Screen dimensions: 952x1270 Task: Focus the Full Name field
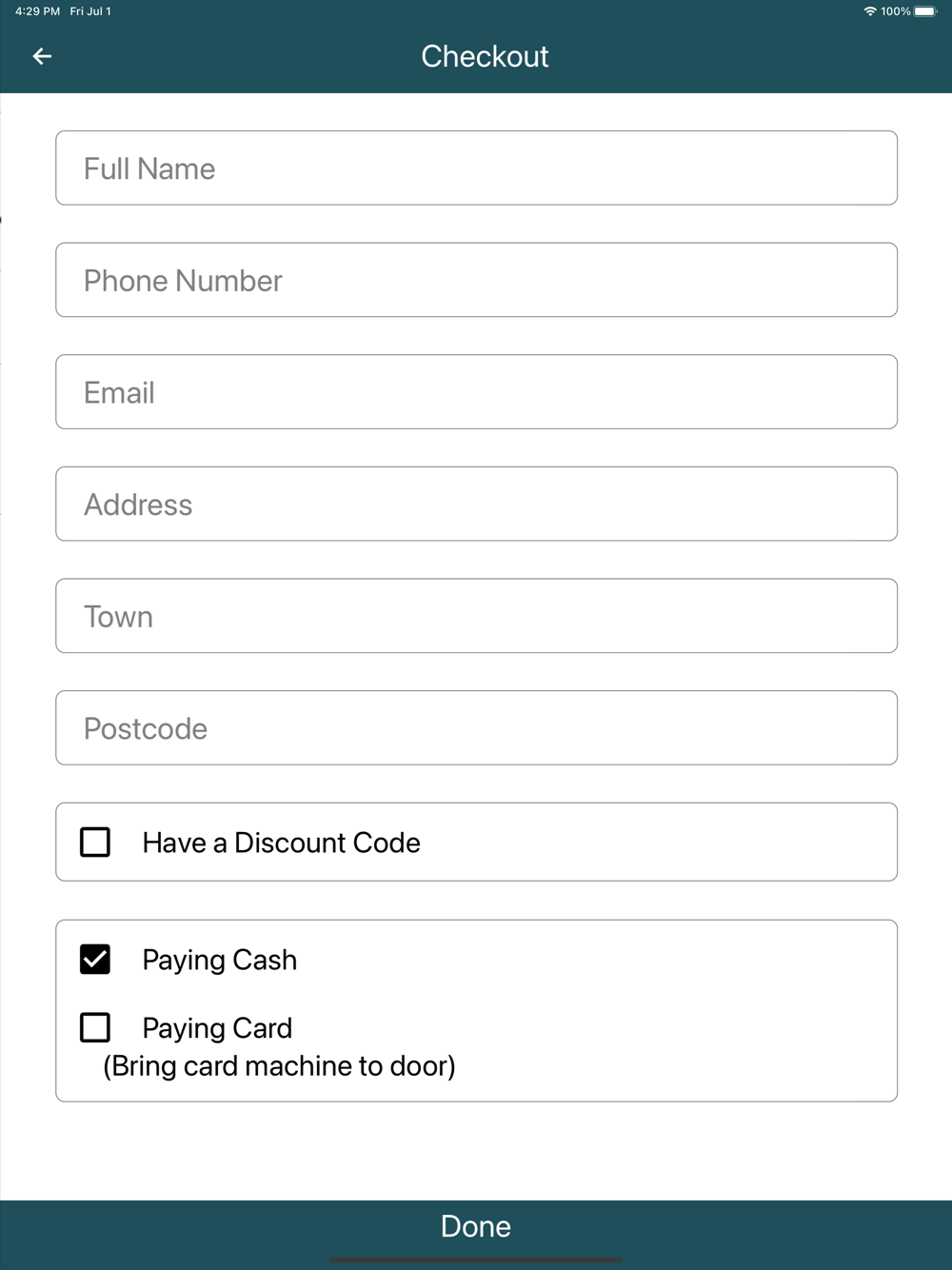click(x=476, y=168)
